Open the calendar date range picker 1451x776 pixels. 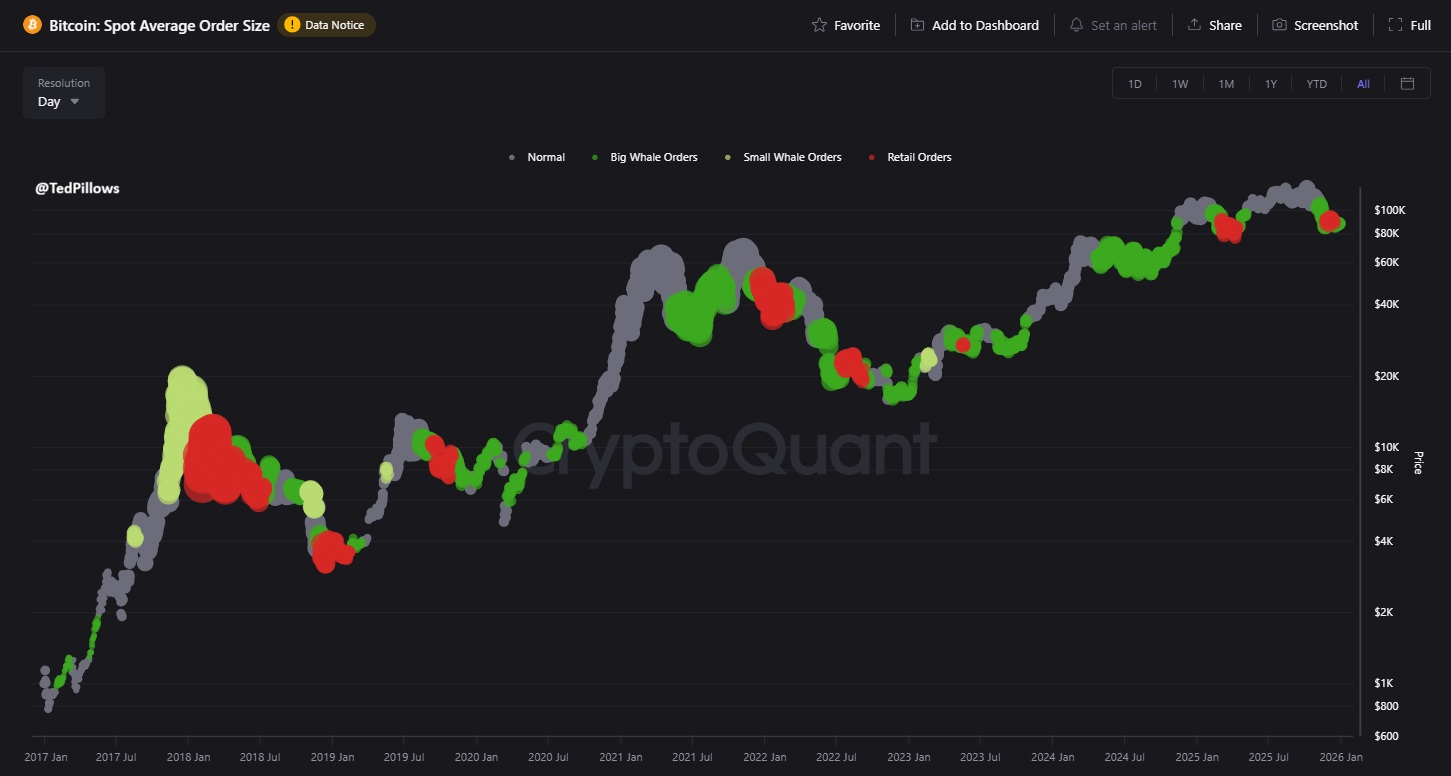click(x=1407, y=83)
